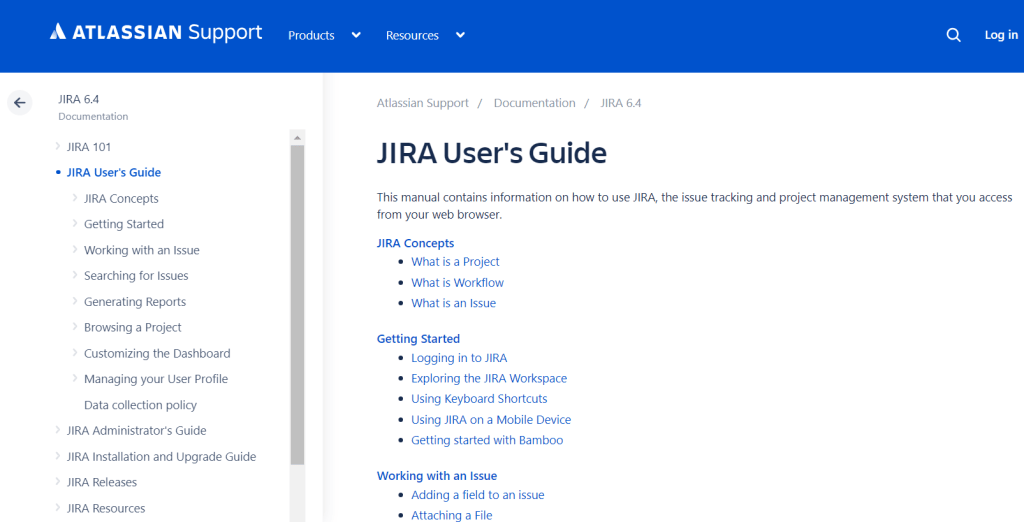Open JIRA Resources sidebar item
Image resolution: width=1024 pixels, height=522 pixels.
point(106,508)
